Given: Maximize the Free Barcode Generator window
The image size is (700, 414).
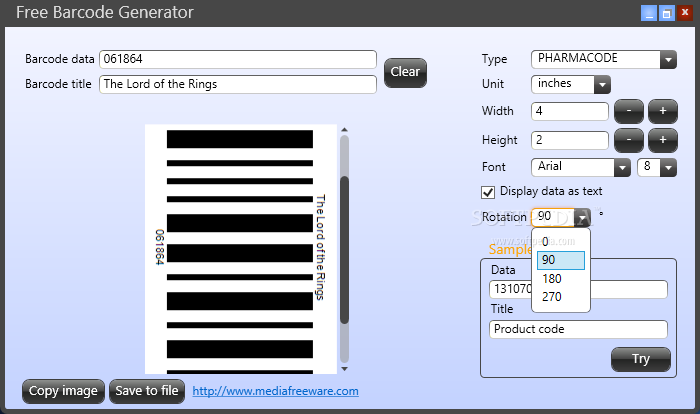Looking at the screenshot, I should click(x=667, y=13).
